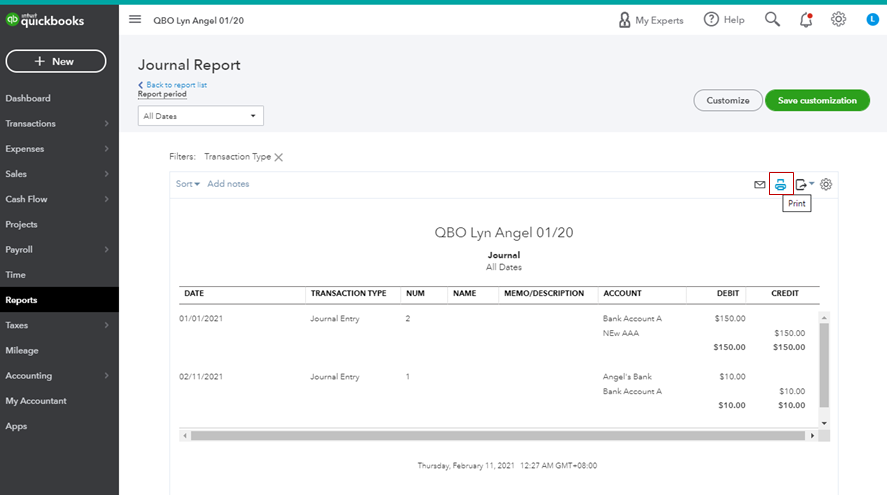Expand Cash Flow sidebar menu
The image size is (887, 495).
click(59, 199)
